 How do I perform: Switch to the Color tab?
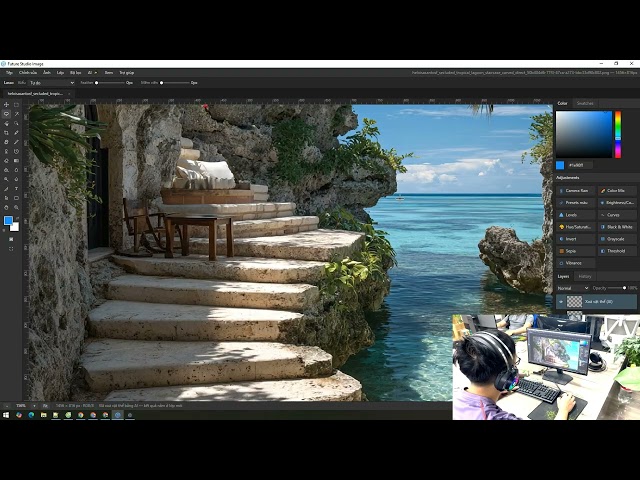click(x=562, y=103)
